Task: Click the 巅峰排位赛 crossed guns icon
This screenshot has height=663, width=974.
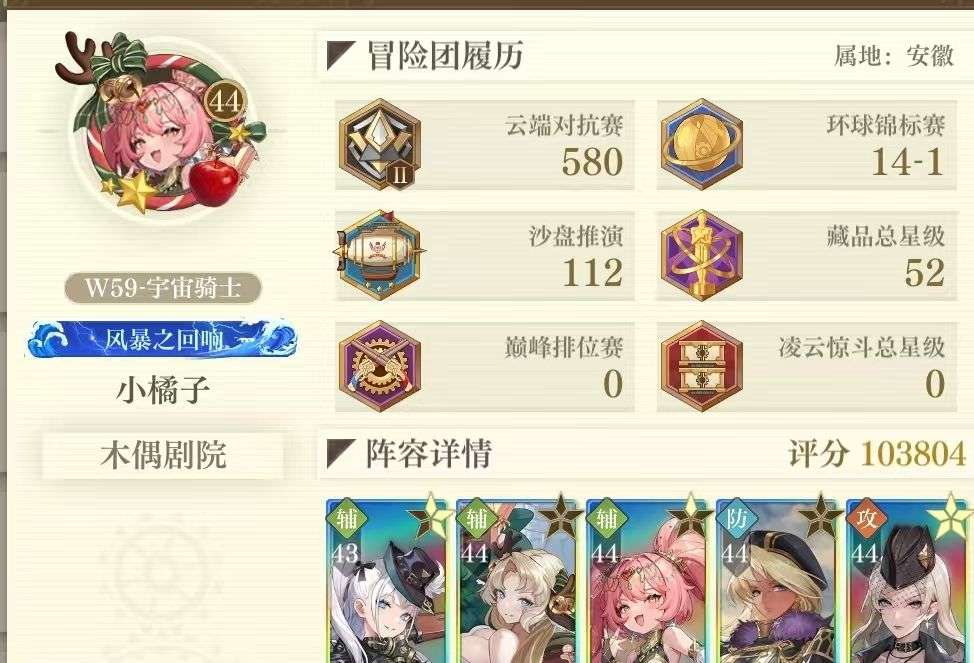Action: click(380, 366)
